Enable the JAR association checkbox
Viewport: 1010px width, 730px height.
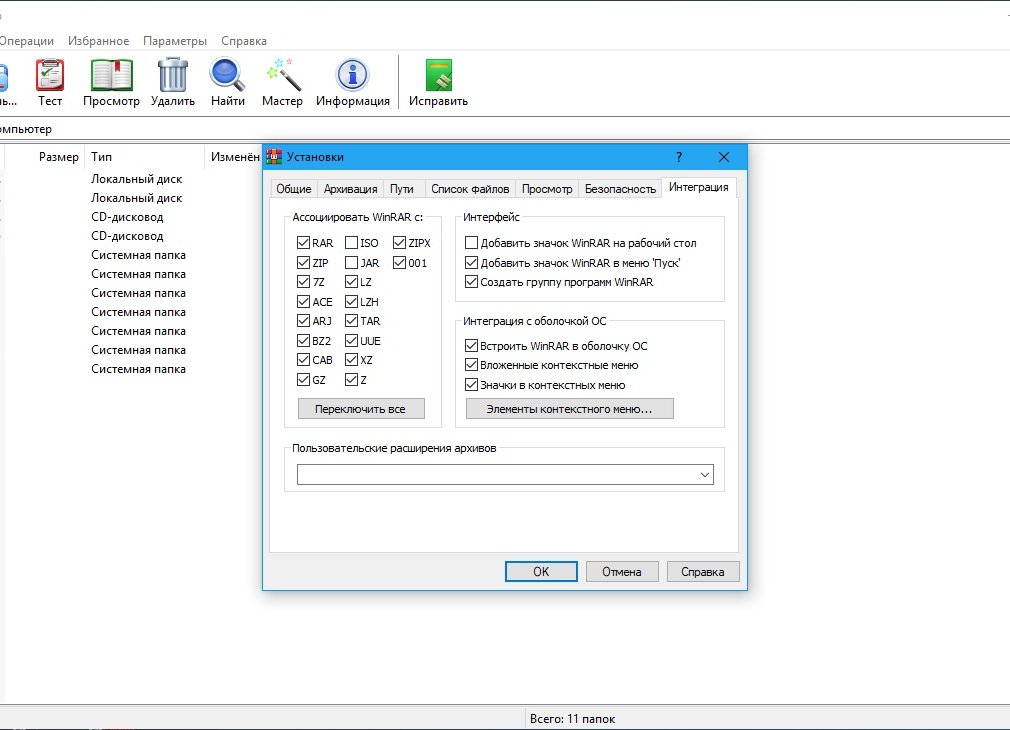click(x=351, y=263)
